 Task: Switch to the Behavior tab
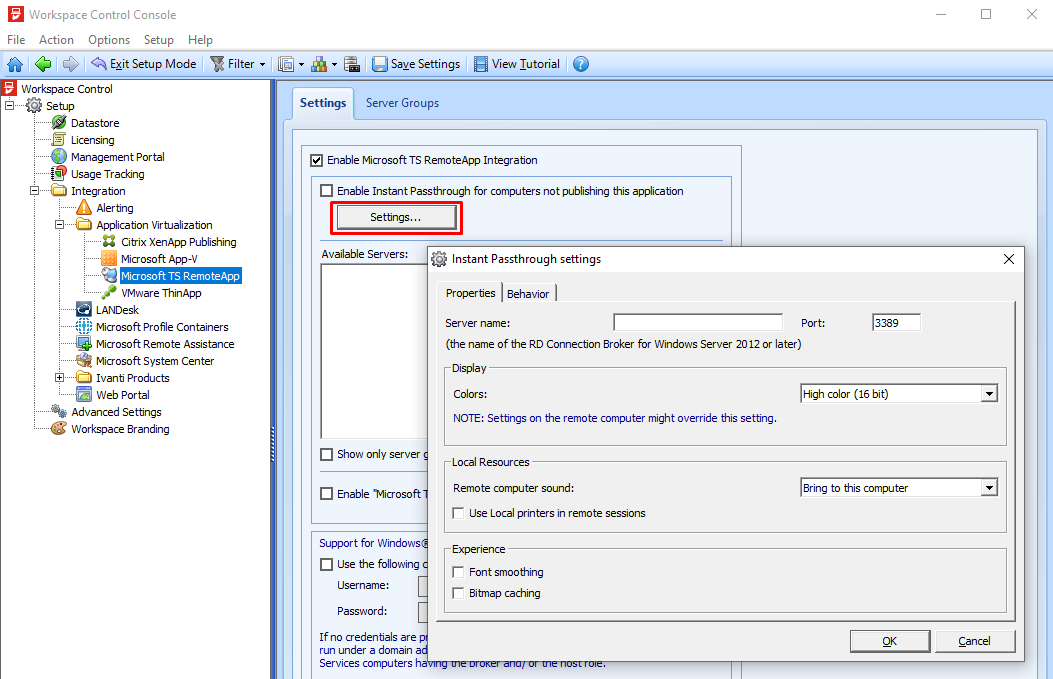(x=528, y=293)
